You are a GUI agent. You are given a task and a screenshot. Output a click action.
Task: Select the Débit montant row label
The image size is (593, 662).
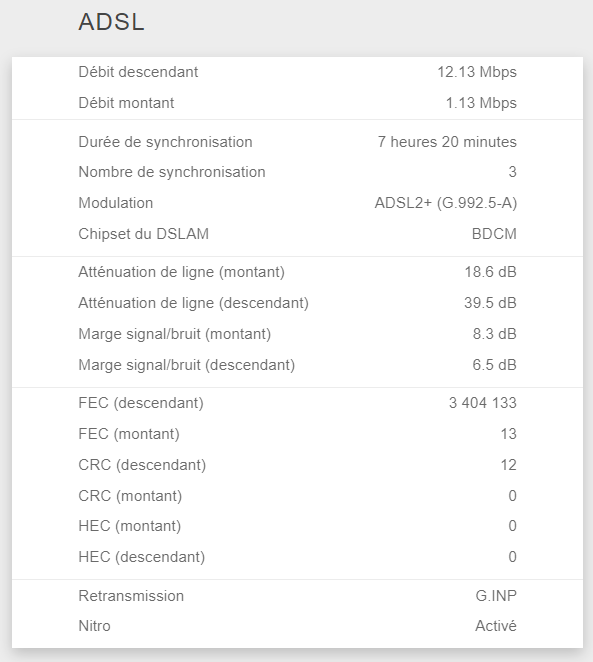(x=126, y=103)
